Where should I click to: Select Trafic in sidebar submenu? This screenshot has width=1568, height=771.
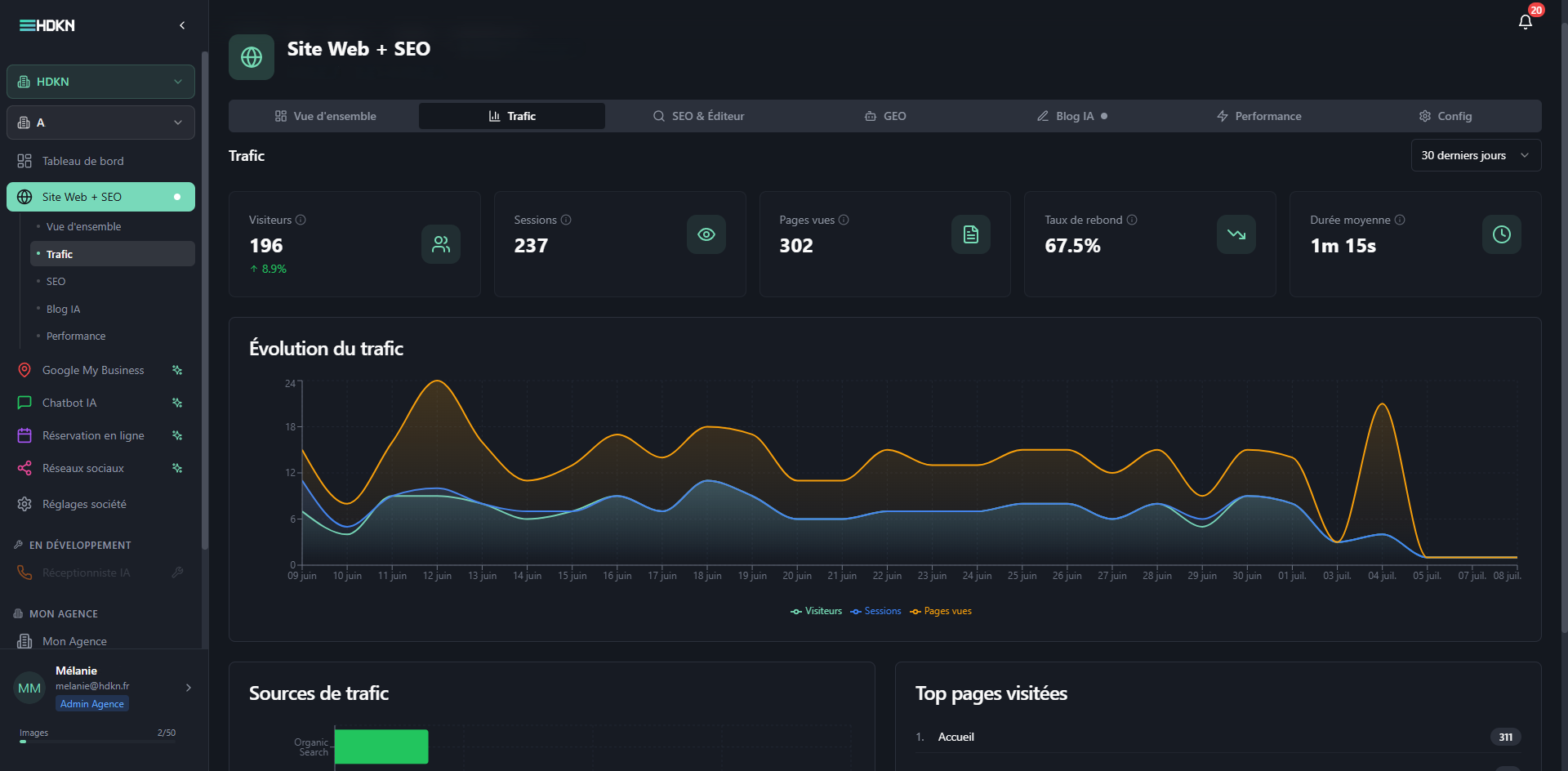pos(112,254)
